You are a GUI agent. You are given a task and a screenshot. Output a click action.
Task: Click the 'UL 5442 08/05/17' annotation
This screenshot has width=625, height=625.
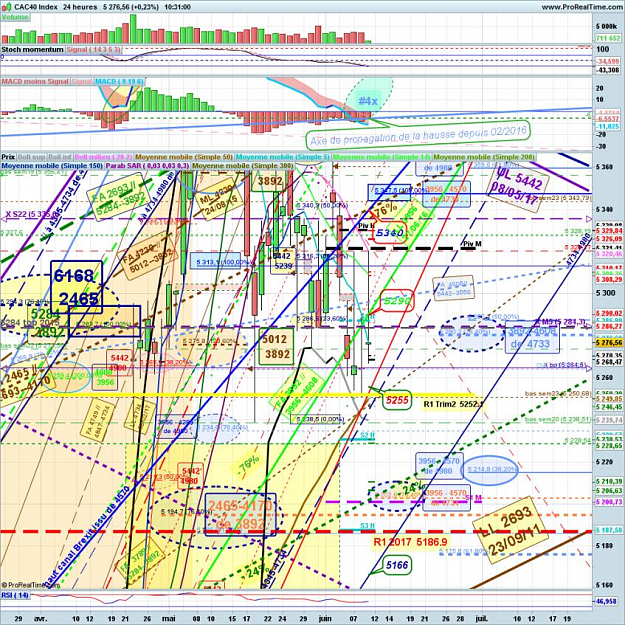click(x=518, y=187)
